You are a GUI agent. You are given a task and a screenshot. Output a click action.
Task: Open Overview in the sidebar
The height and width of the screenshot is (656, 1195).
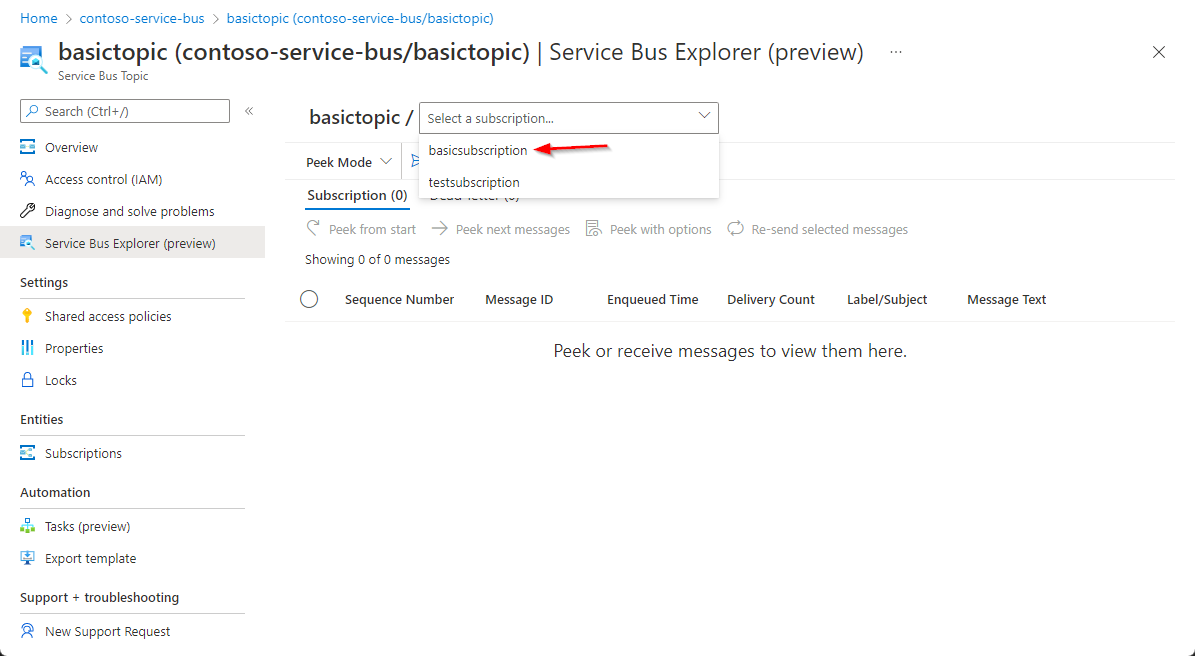click(x=72, y=147)
